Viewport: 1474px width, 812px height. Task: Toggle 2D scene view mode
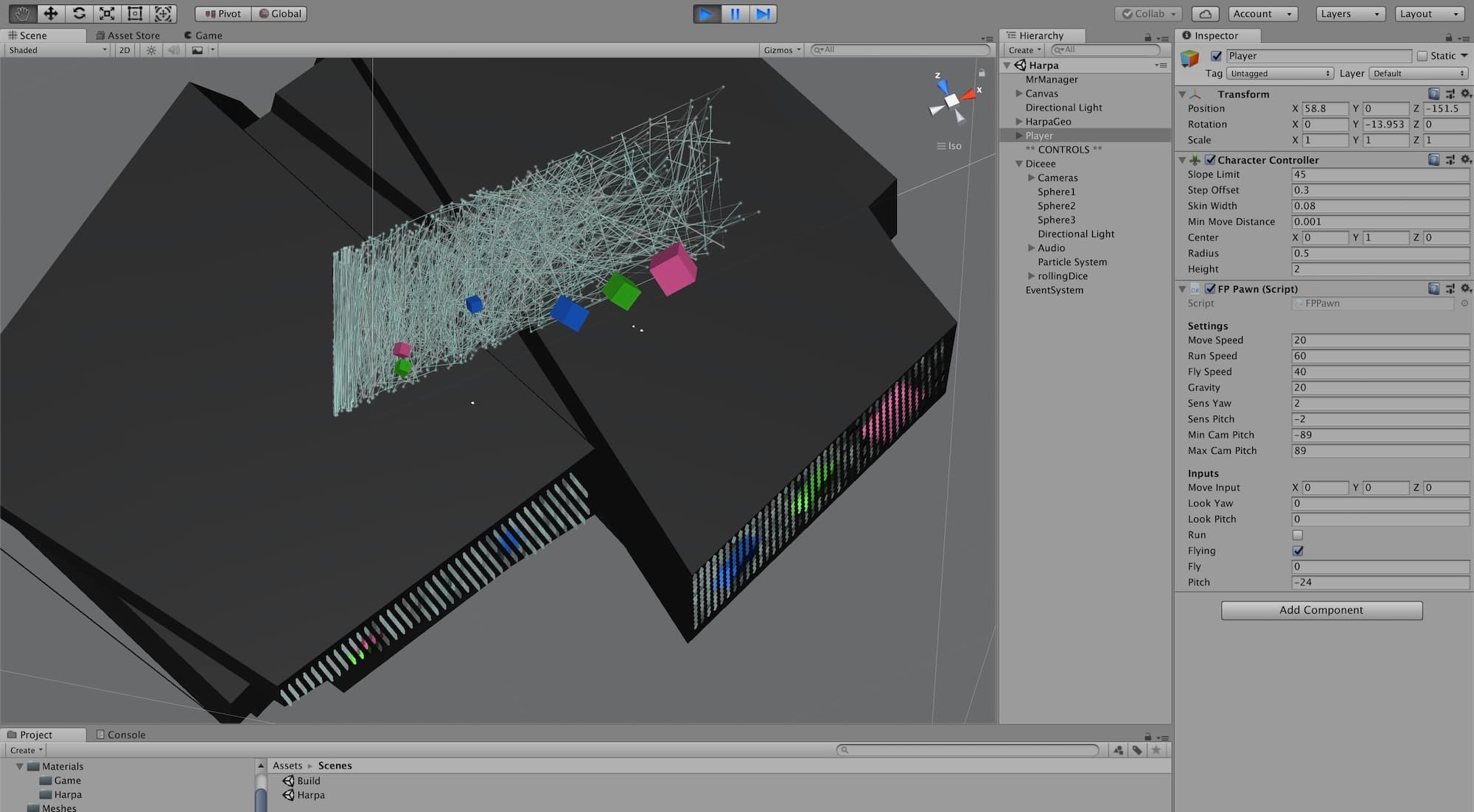[125, 50]
